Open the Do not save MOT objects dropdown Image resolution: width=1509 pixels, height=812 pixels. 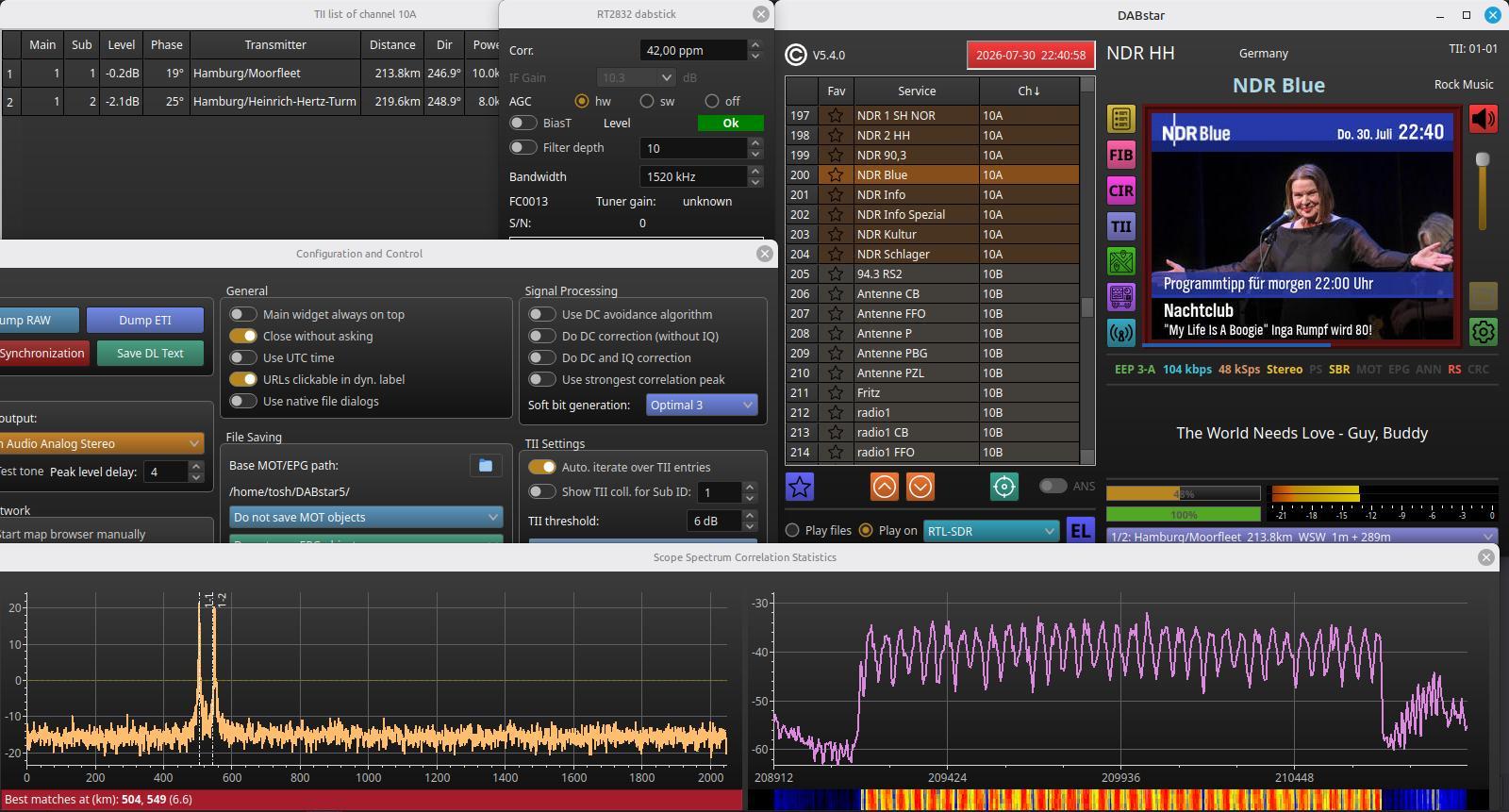coord(366,517)
